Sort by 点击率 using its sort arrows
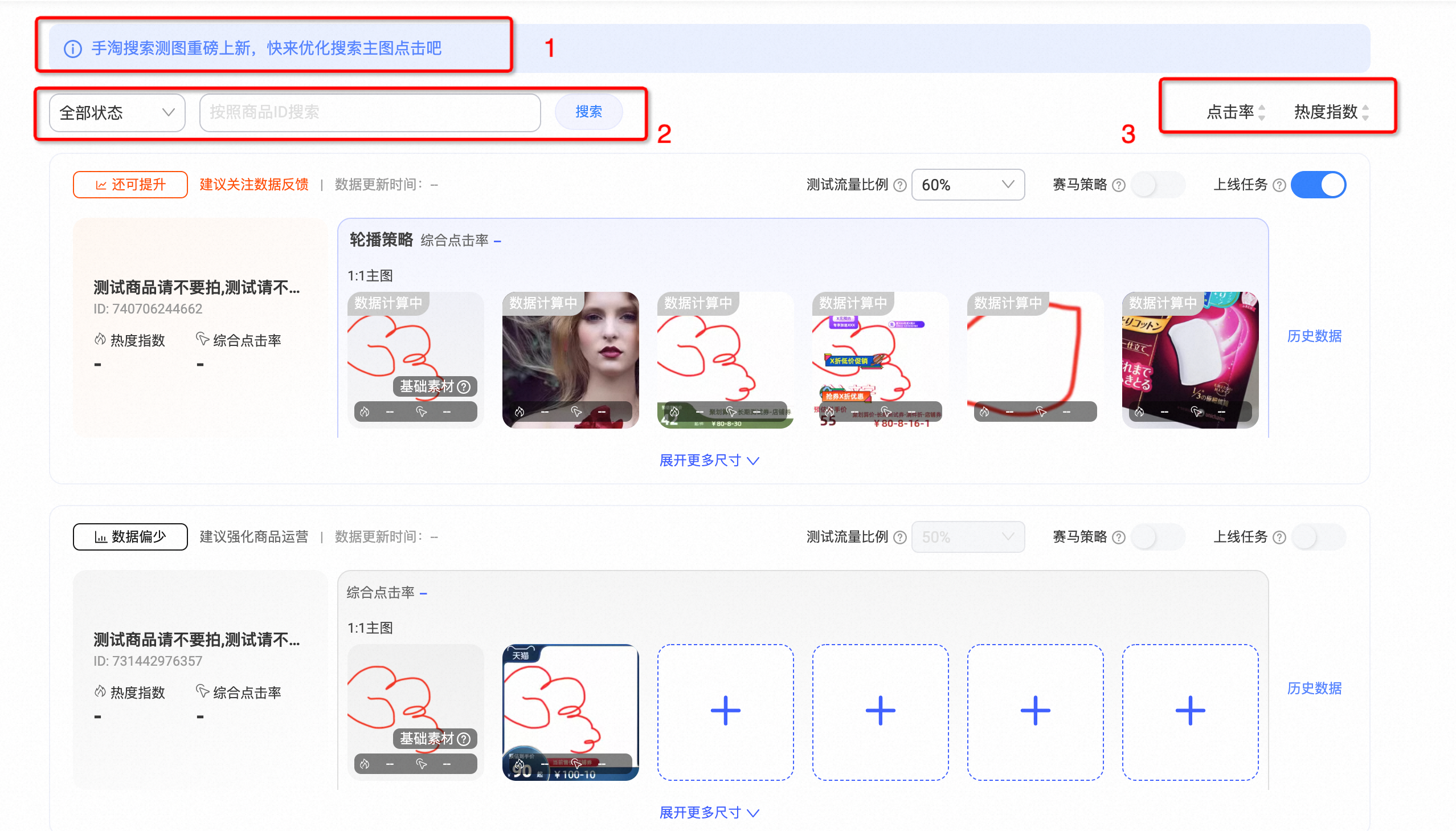Image resolution: width=1456 pixels, height=831 pixels. tap(1262, 112)
